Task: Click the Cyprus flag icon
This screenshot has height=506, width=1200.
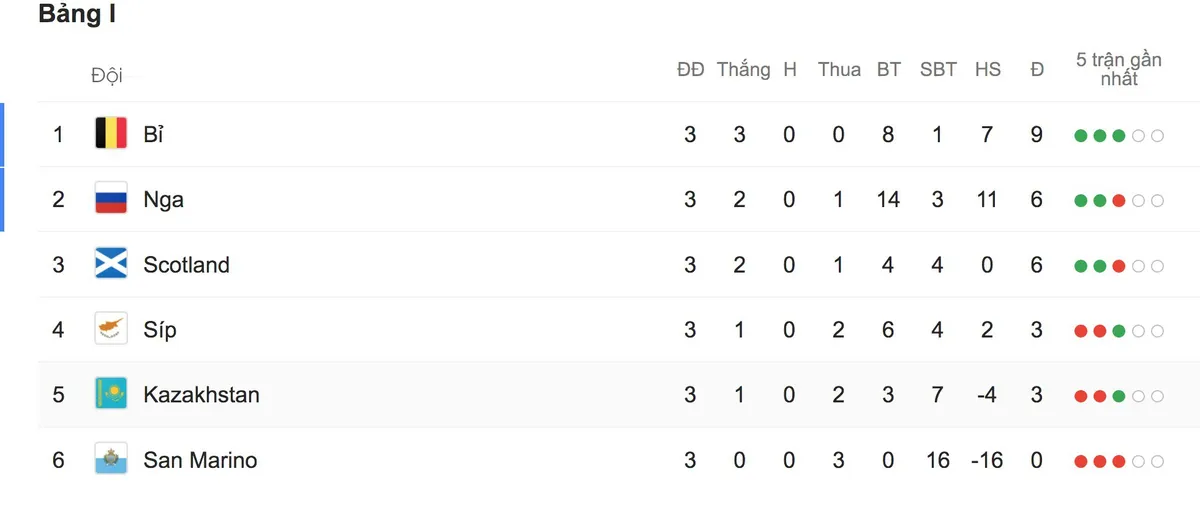Action: (x=111, y=329)
